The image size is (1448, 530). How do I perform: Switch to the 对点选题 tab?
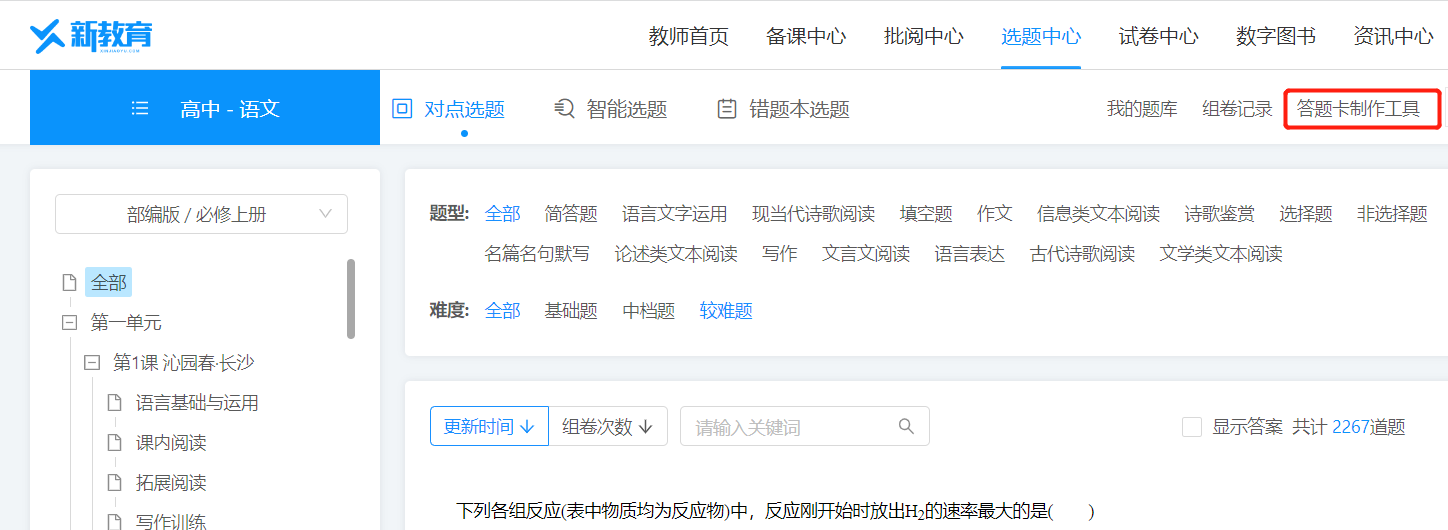coord(448,109)
